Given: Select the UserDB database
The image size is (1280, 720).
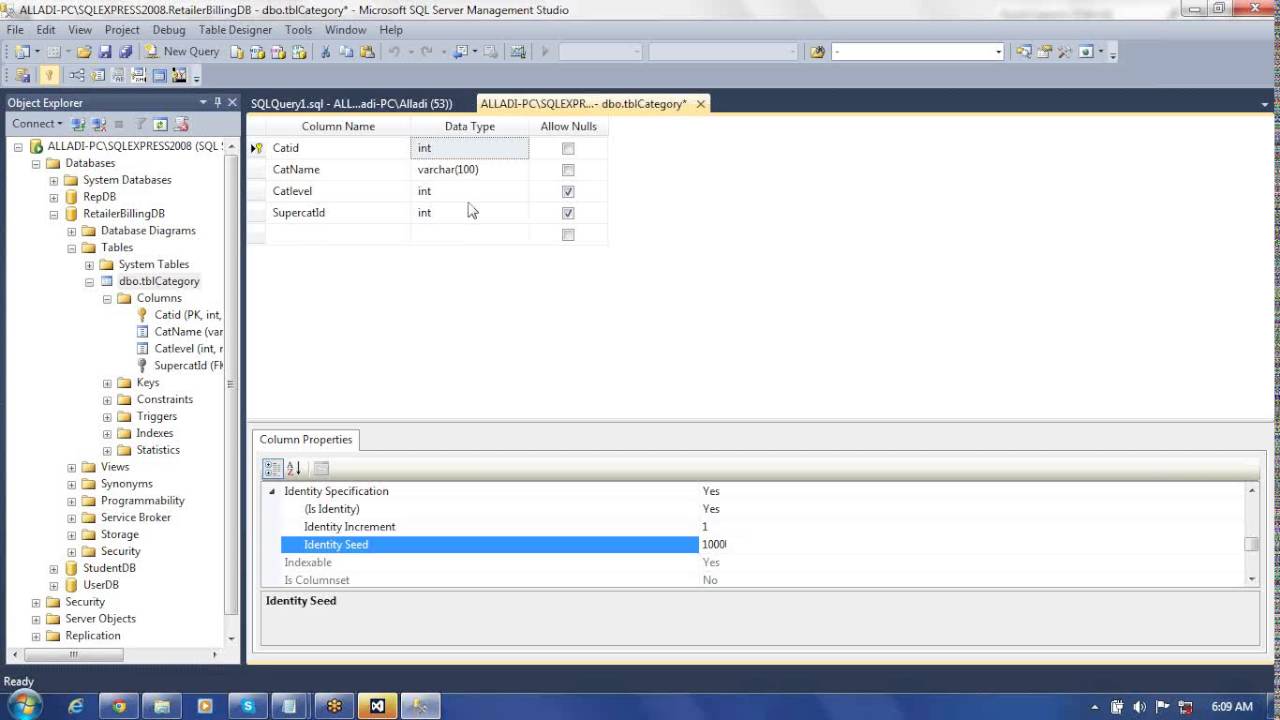Looking at the screenshot, I should (101, 585).
